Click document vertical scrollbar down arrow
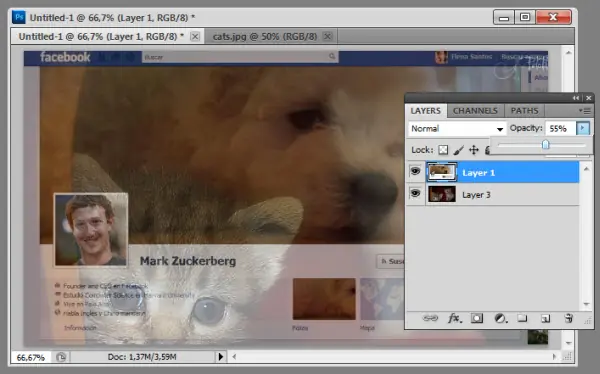Screen dimensions: 600x374 (x=569, y=343)
